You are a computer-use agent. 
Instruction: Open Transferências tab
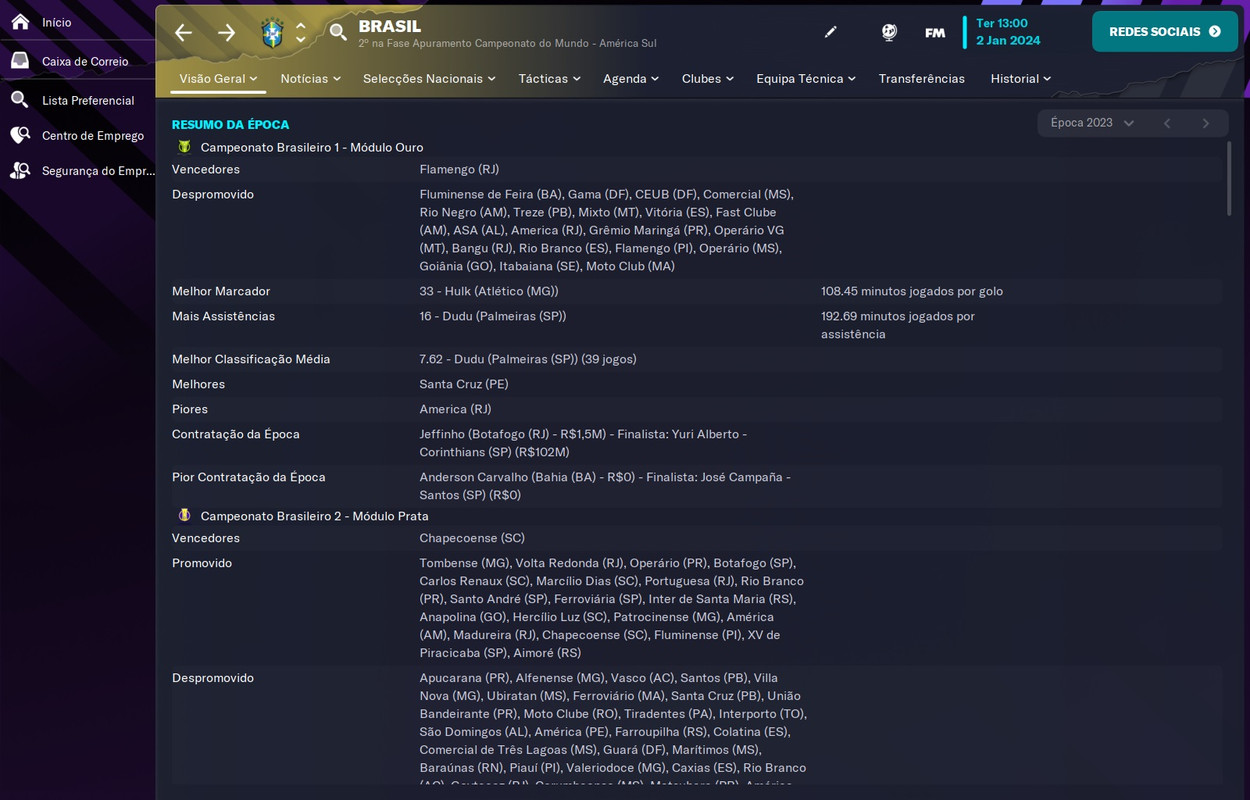[921, 78]
